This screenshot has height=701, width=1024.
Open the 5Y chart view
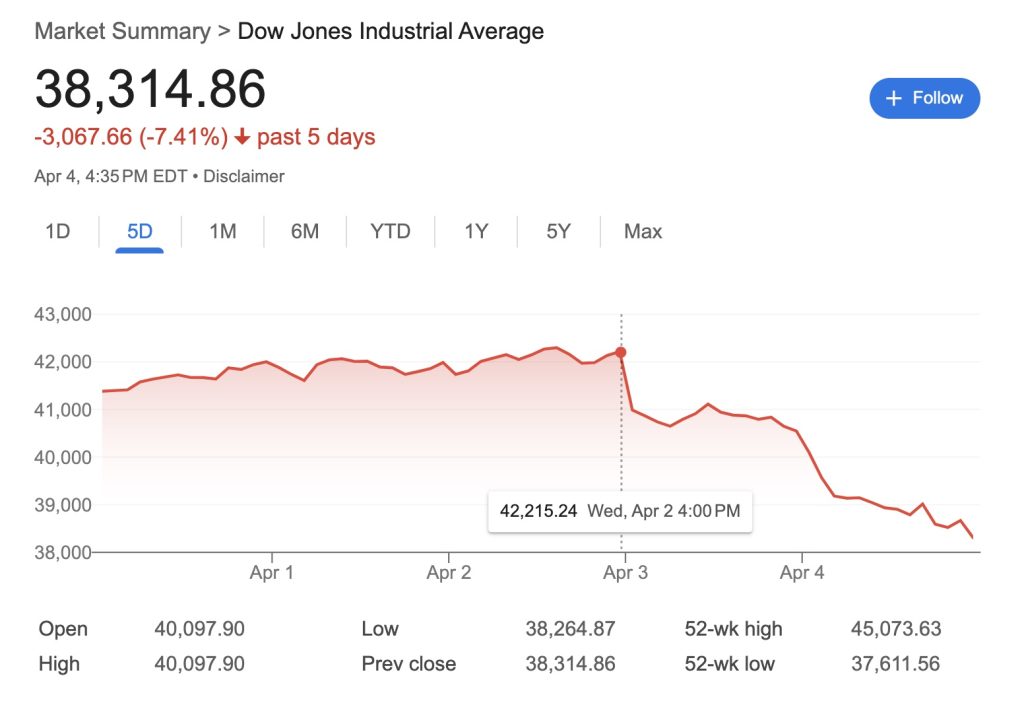[557, 231]
